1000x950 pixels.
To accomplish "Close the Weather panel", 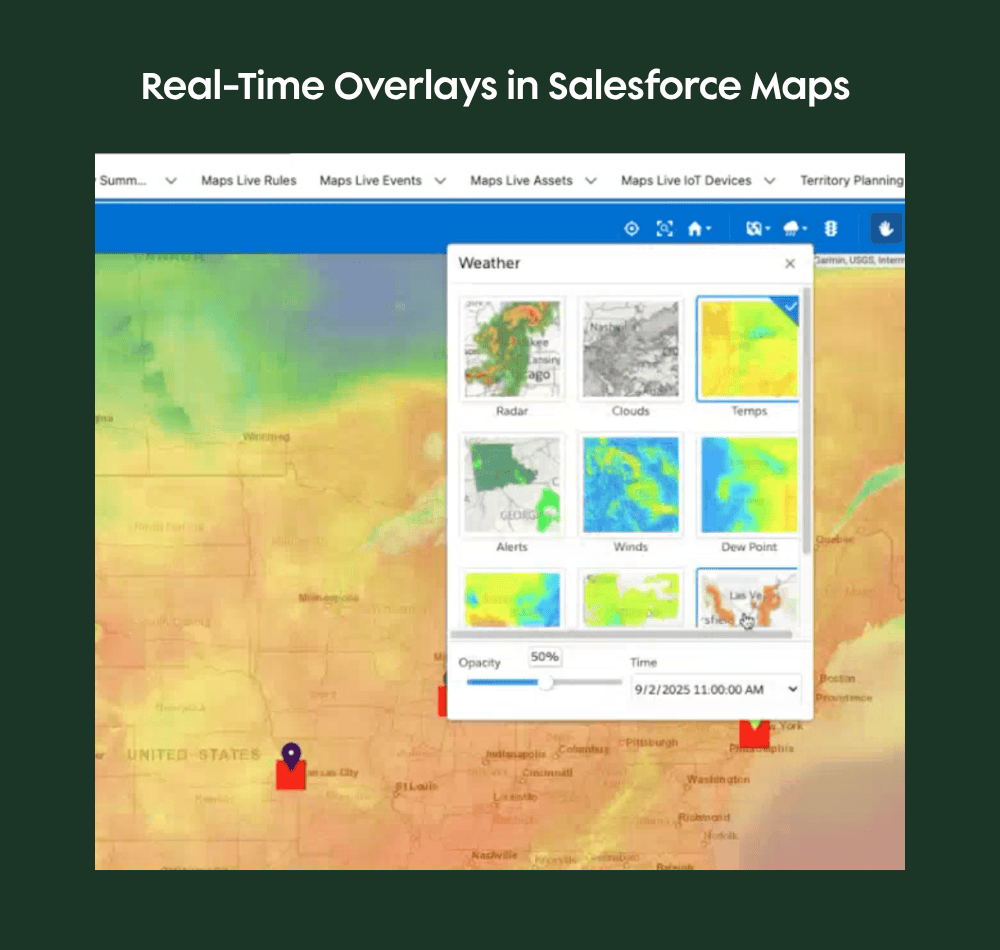I will (789, 263).
